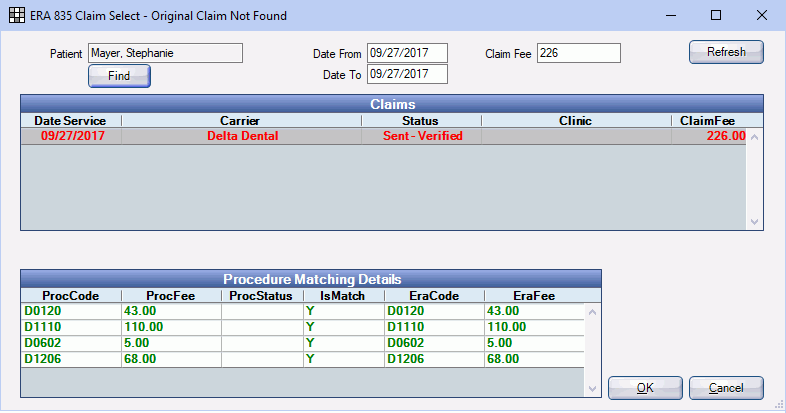
Task: Click the ProcCode column header
Action: click(x=71, y=296)
